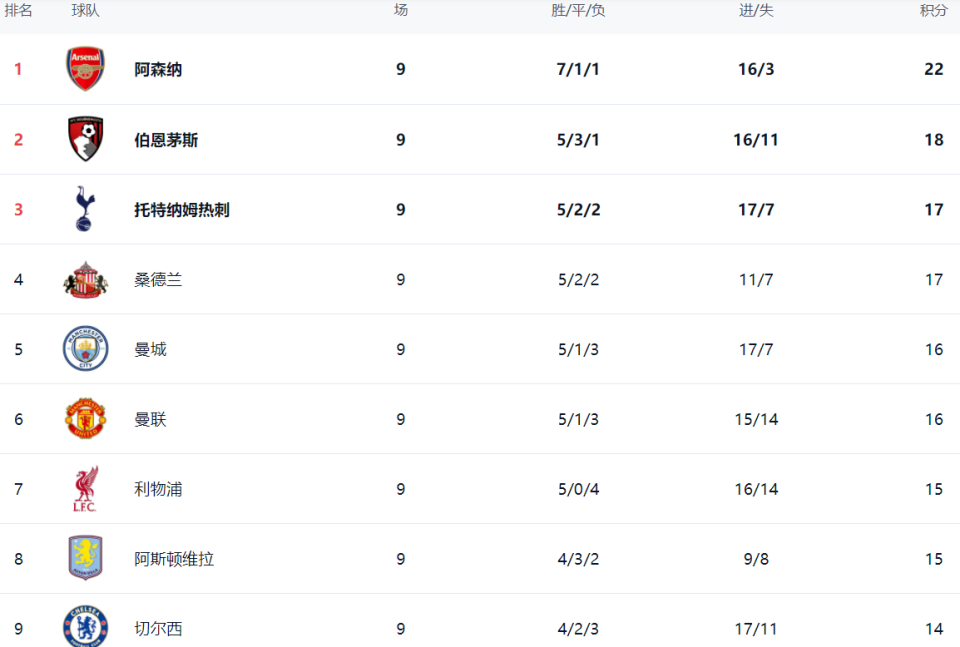Open the 伯恩茅斯 team link
The image size is (960, 647).
(x=166, y=140)
